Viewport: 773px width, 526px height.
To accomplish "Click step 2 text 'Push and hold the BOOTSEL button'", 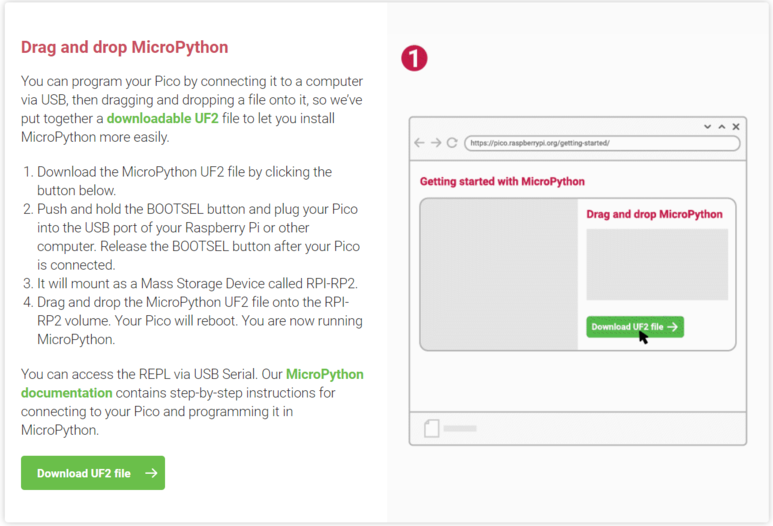I will pos(141,209).
